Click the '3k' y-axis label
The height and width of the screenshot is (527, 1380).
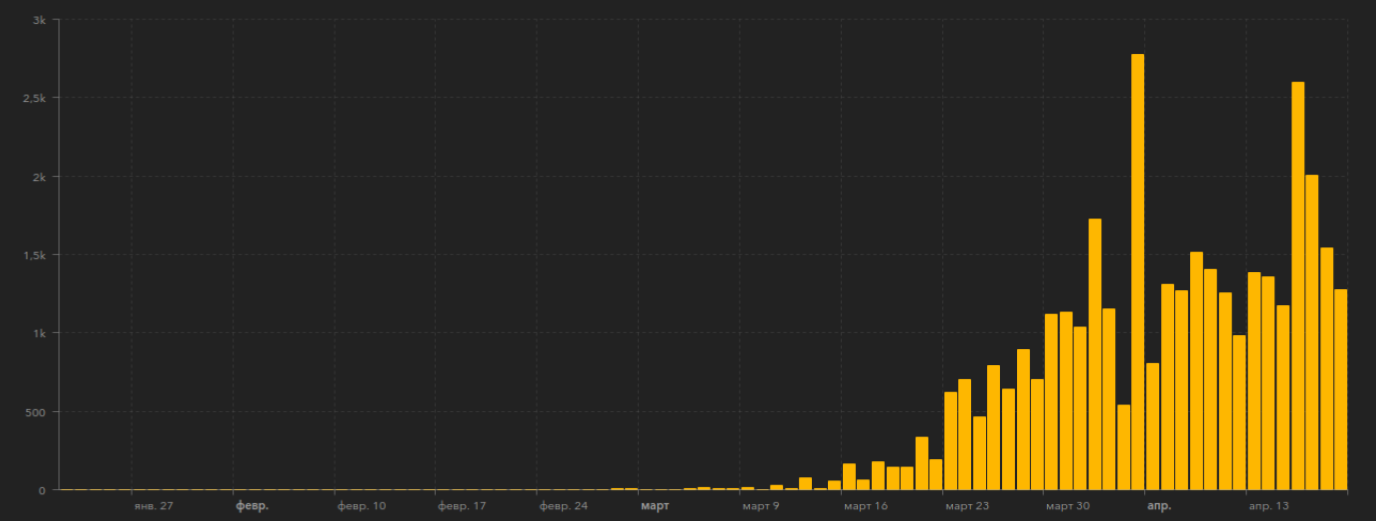(39, 20)
